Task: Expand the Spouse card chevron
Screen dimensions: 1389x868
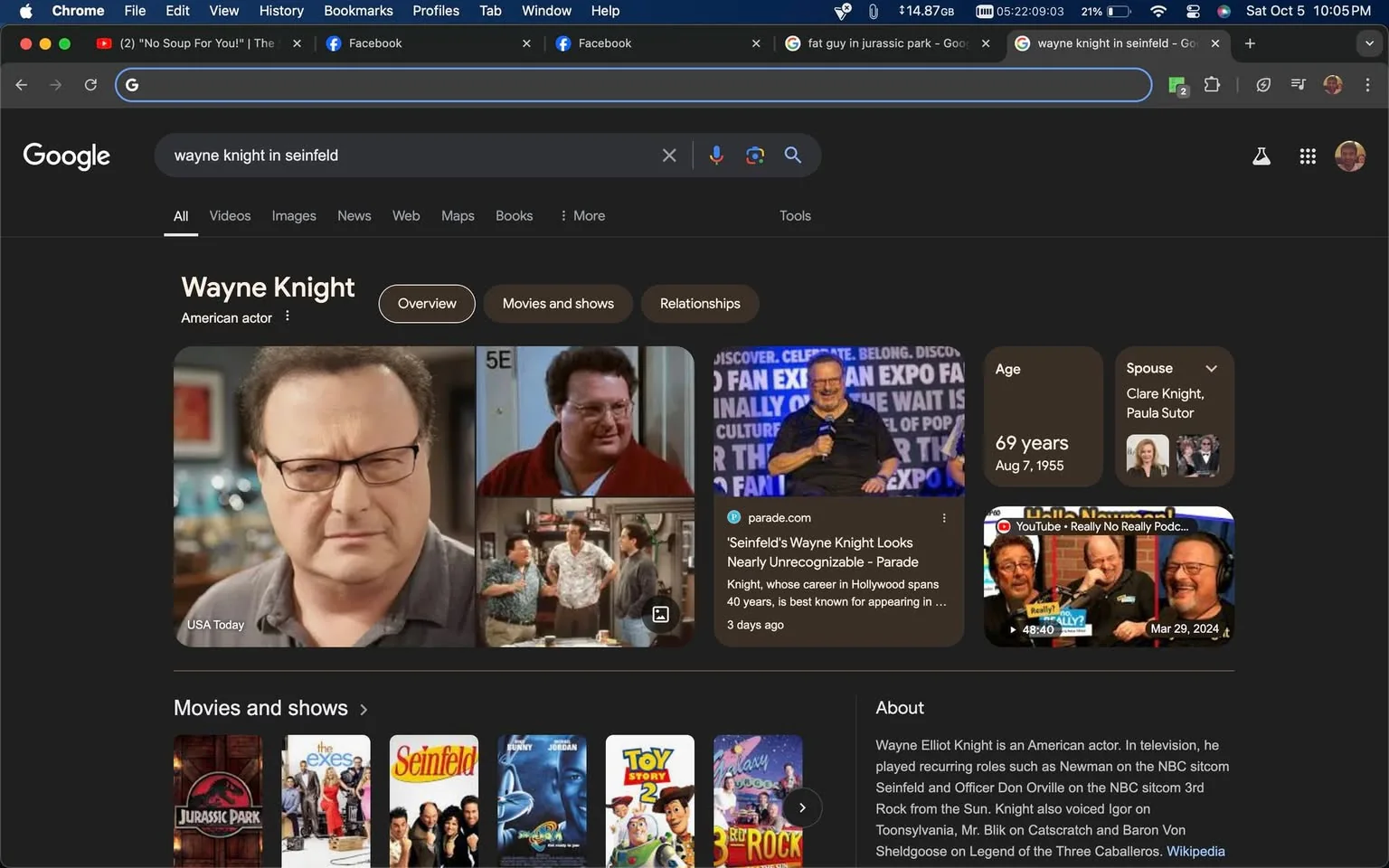Action: (x=1212, y=368)
